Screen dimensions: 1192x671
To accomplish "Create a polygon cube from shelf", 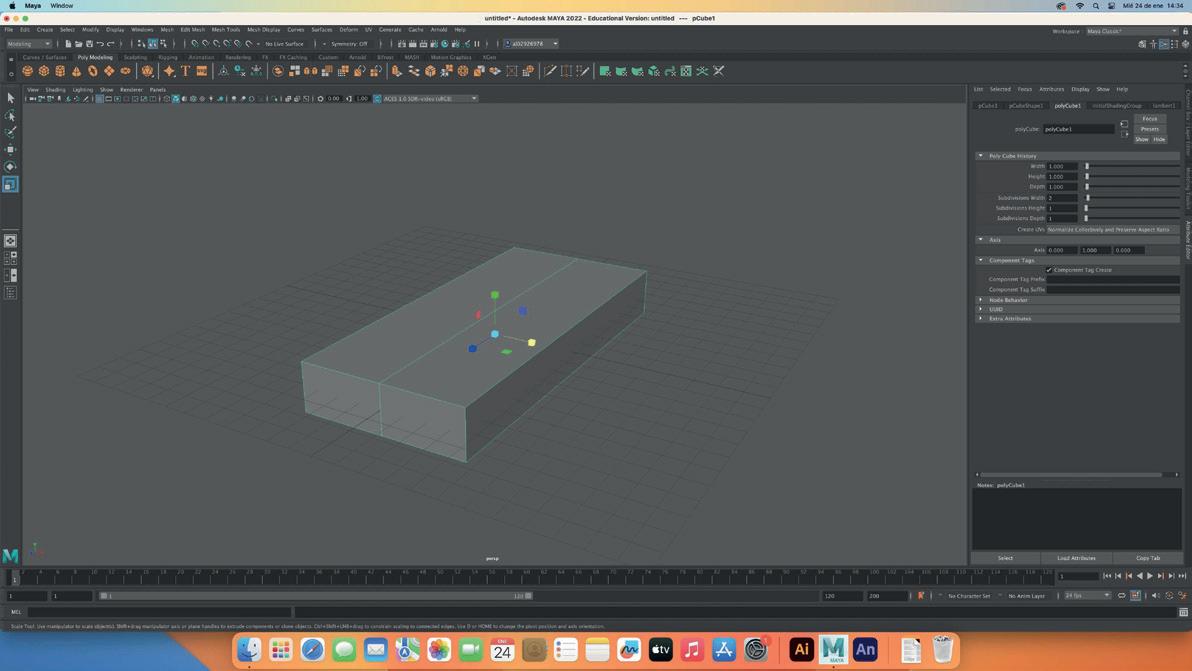I will 44,71.
